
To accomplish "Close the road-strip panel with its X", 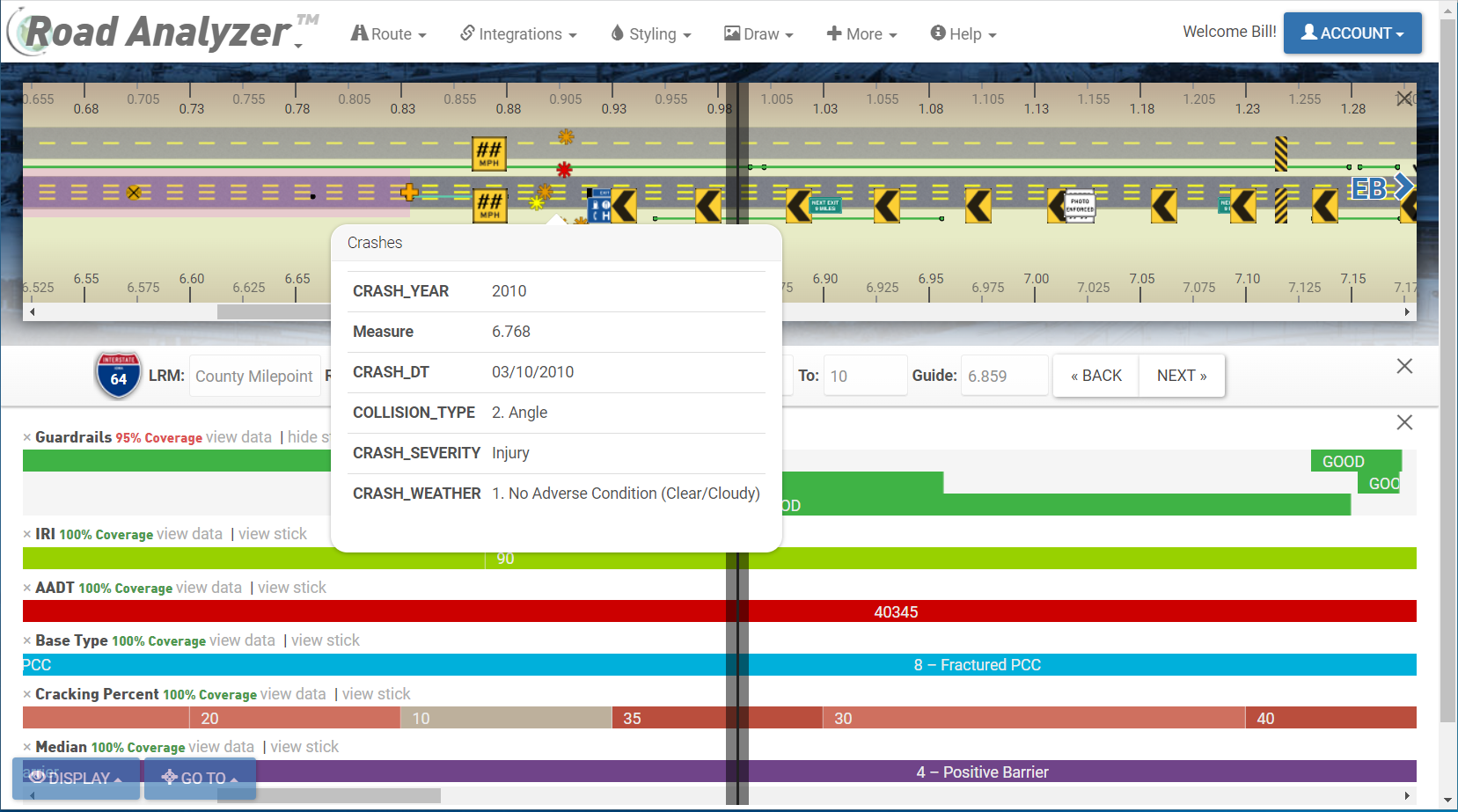I will (1404, 99).
